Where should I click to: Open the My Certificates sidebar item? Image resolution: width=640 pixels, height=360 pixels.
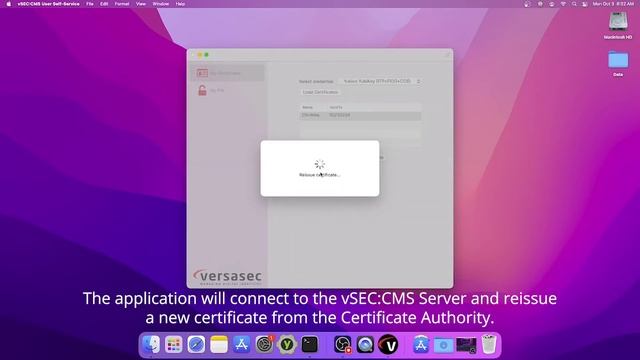click(x=227, y=73)
